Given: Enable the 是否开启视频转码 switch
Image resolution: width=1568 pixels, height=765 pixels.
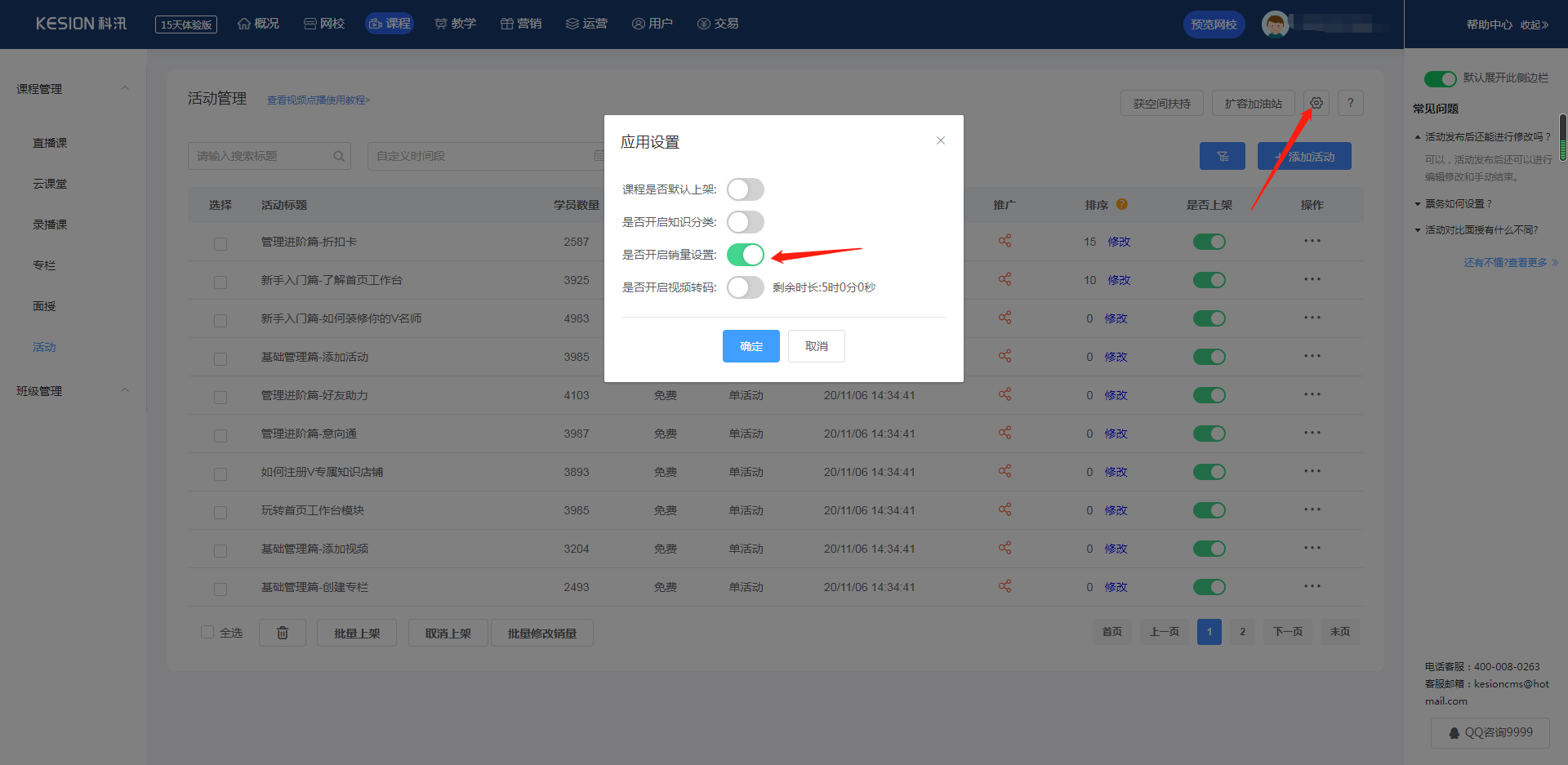Looking at the screenshot, I should [x=745, y=287].
